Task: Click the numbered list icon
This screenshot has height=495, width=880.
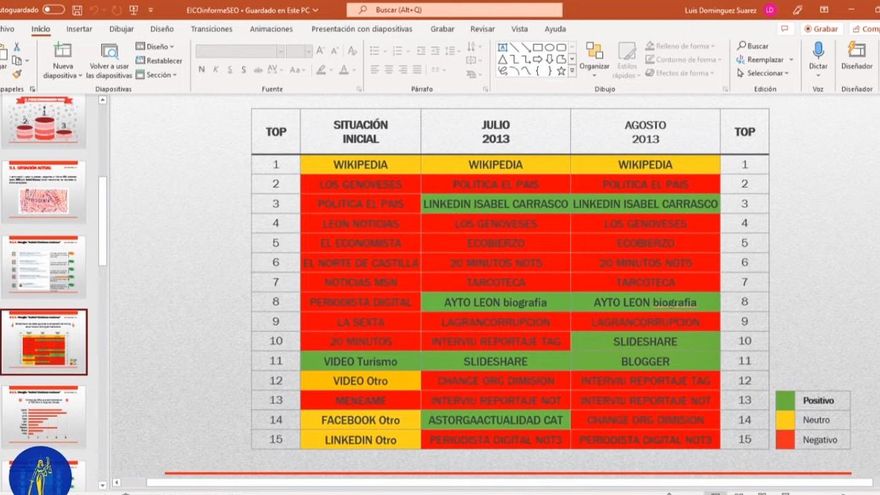Action: tap(397, 51)
